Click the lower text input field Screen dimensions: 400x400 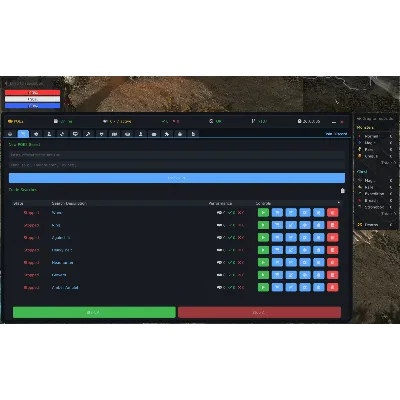(177, 165)
